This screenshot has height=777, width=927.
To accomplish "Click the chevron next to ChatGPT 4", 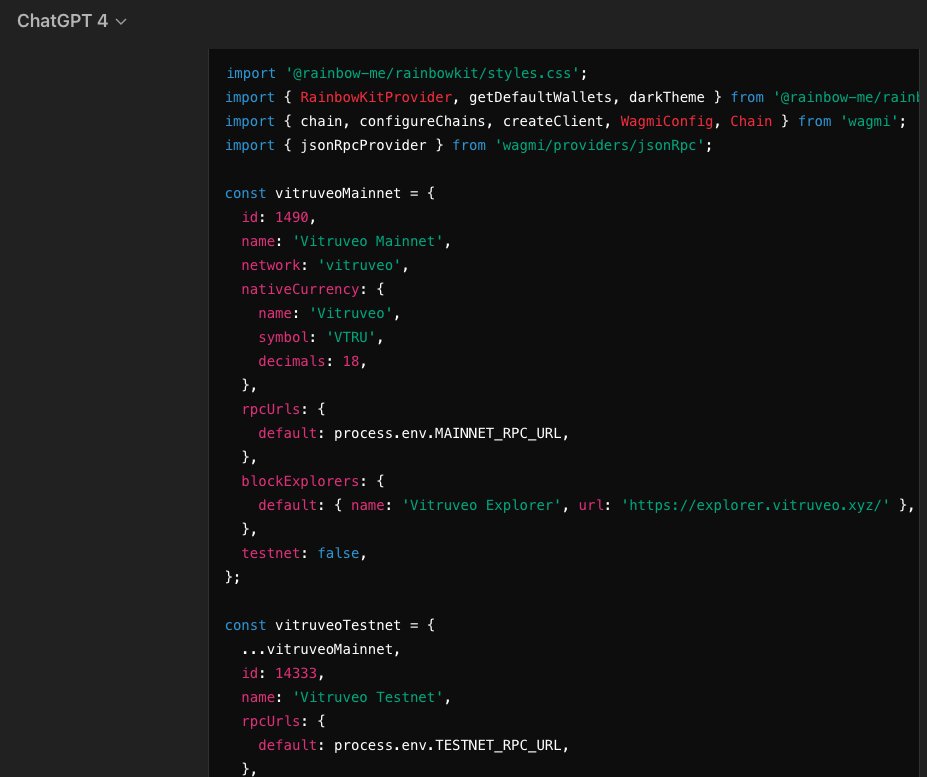I will click(121, 22).
